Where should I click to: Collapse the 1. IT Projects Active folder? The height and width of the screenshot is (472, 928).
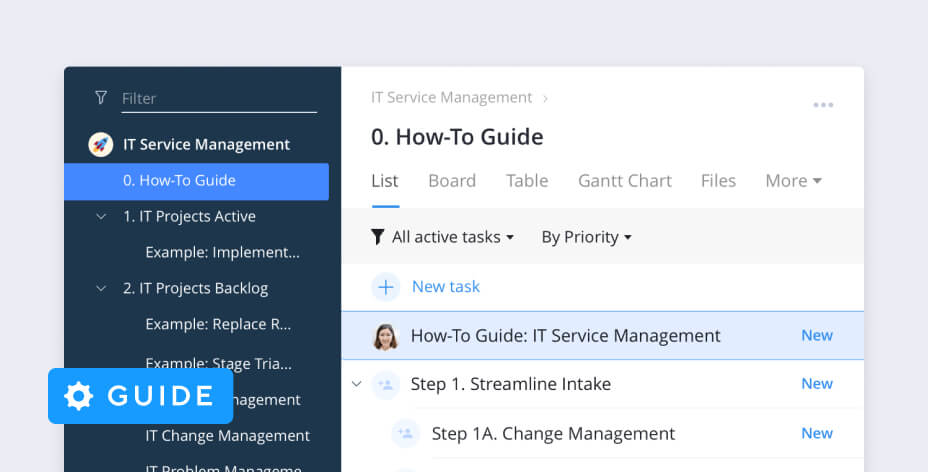tap(101, 217)
